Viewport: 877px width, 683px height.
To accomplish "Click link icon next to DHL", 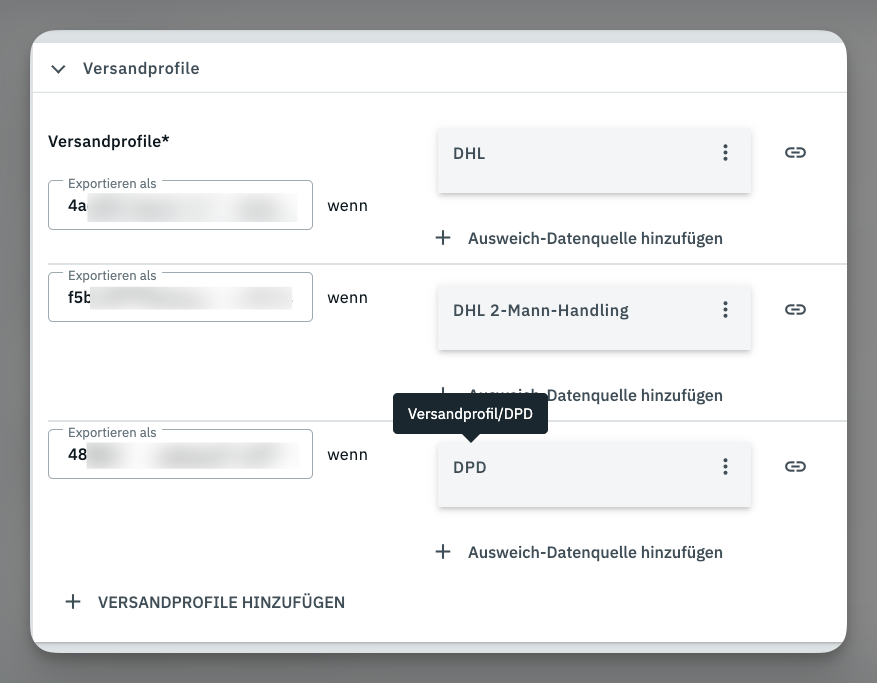I will coord(795,153).
